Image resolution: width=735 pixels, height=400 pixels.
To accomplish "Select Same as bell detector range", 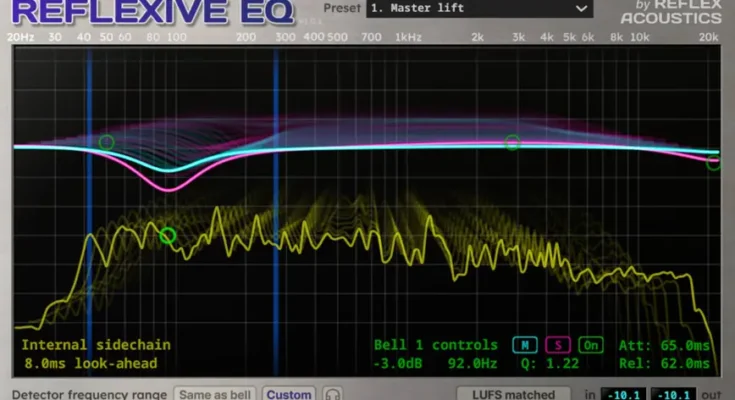I will point(215,394).
